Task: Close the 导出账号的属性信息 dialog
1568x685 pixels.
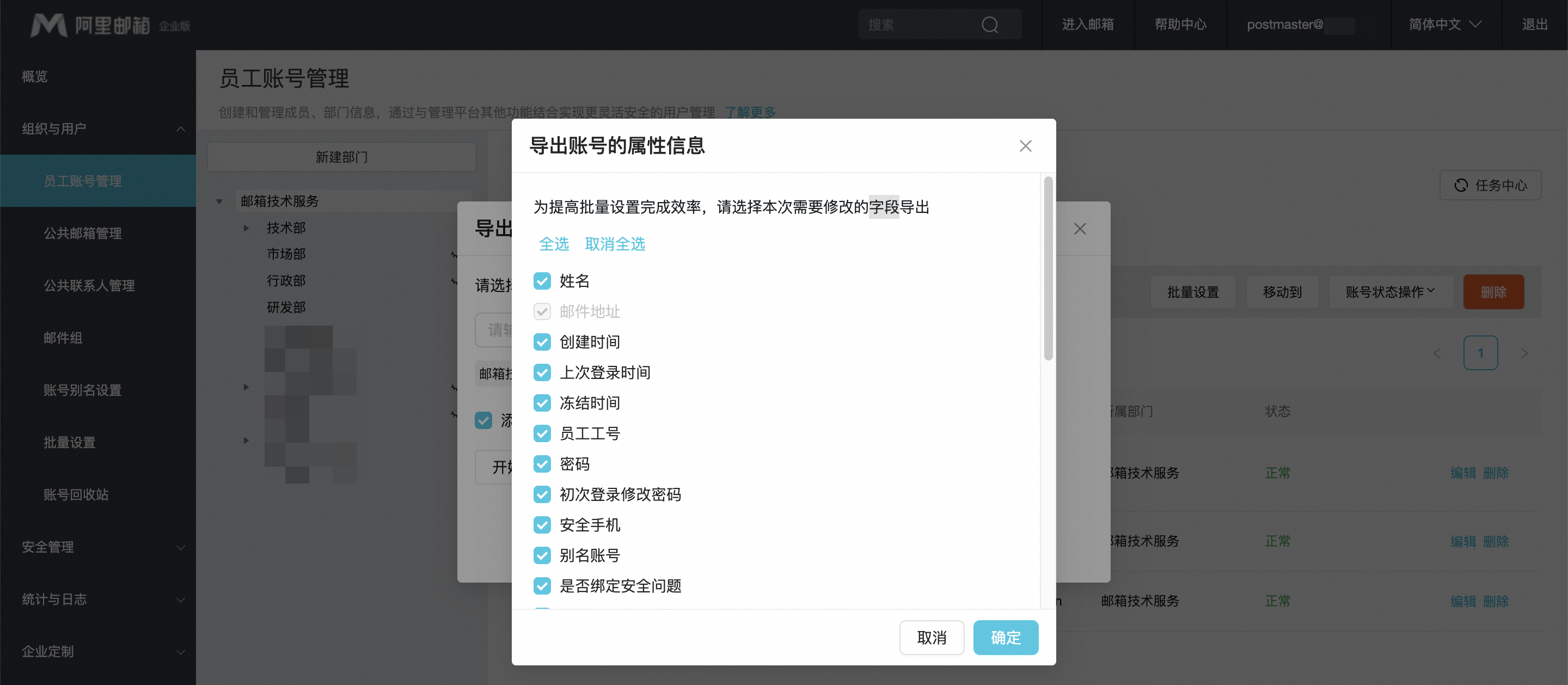Action: [1025, 145]
